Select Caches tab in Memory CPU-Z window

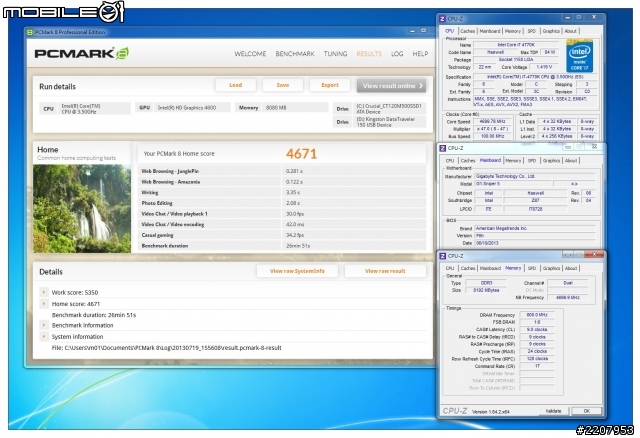pyautogui.click(x=468, y=268)
